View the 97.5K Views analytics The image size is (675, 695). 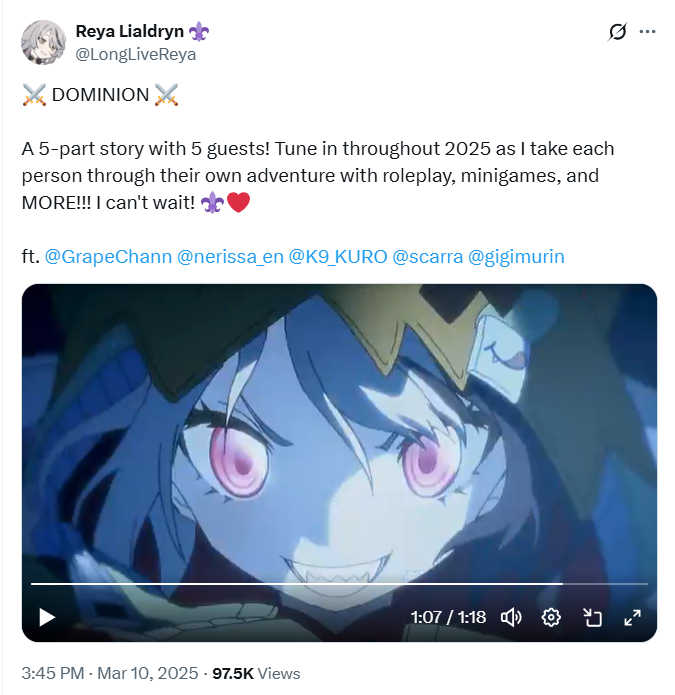256,673
